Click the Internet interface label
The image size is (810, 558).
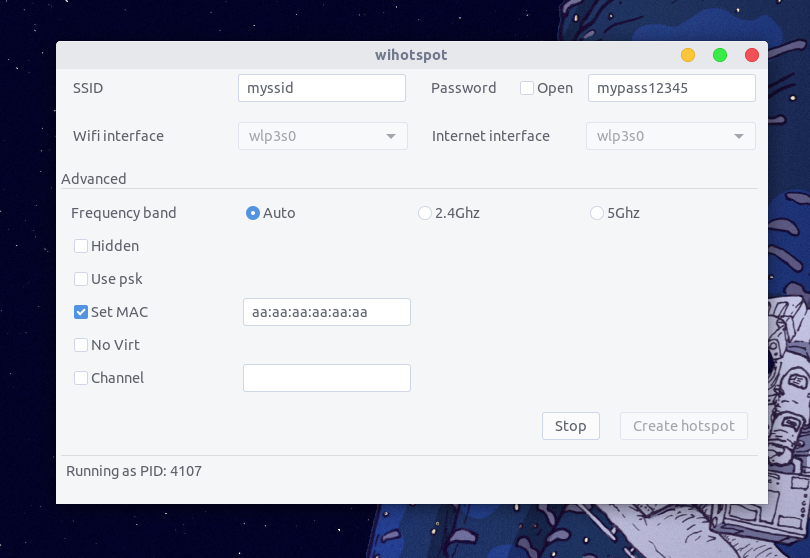tap(491, 136)
